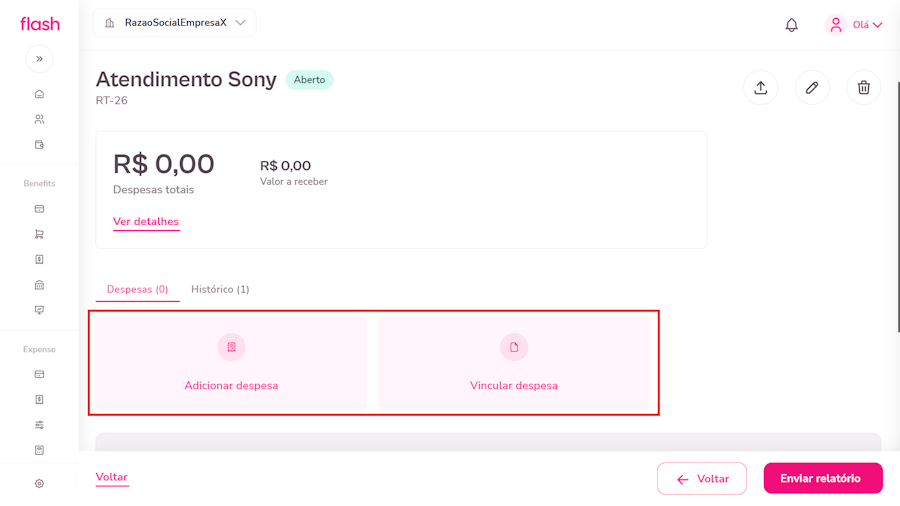Open the Olá user profile menu
Screen dimensions: 900x506
click(x=854, y=25)
